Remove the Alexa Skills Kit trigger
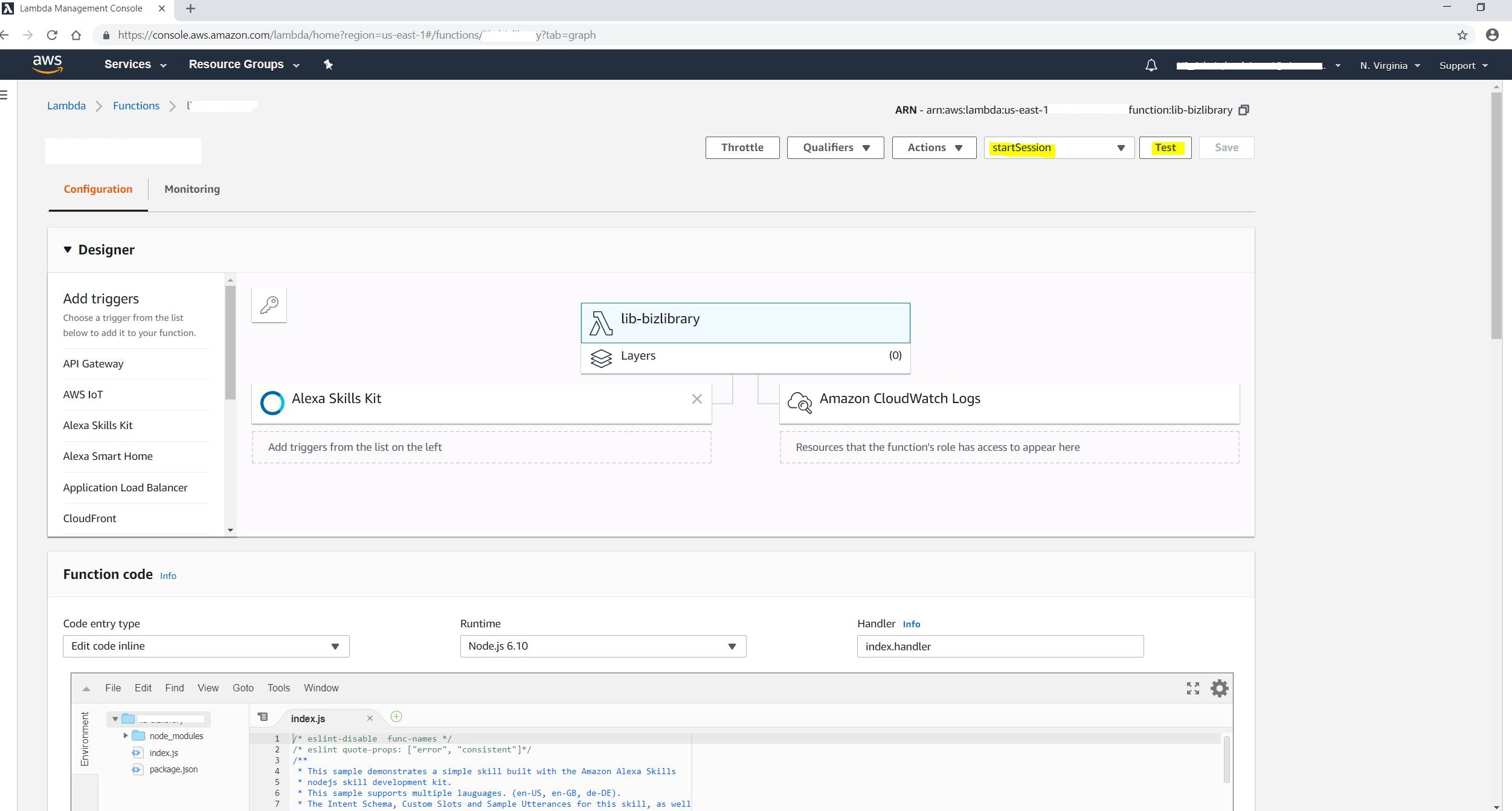 click(696, 399)
